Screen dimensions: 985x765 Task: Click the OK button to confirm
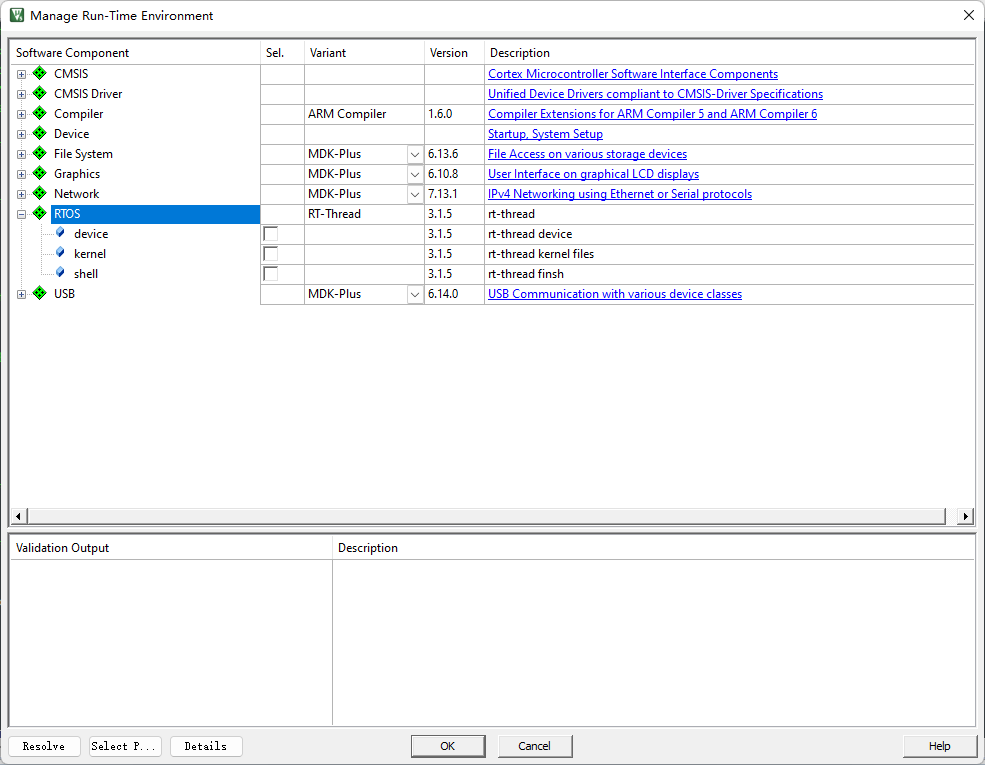coord(447,746)
